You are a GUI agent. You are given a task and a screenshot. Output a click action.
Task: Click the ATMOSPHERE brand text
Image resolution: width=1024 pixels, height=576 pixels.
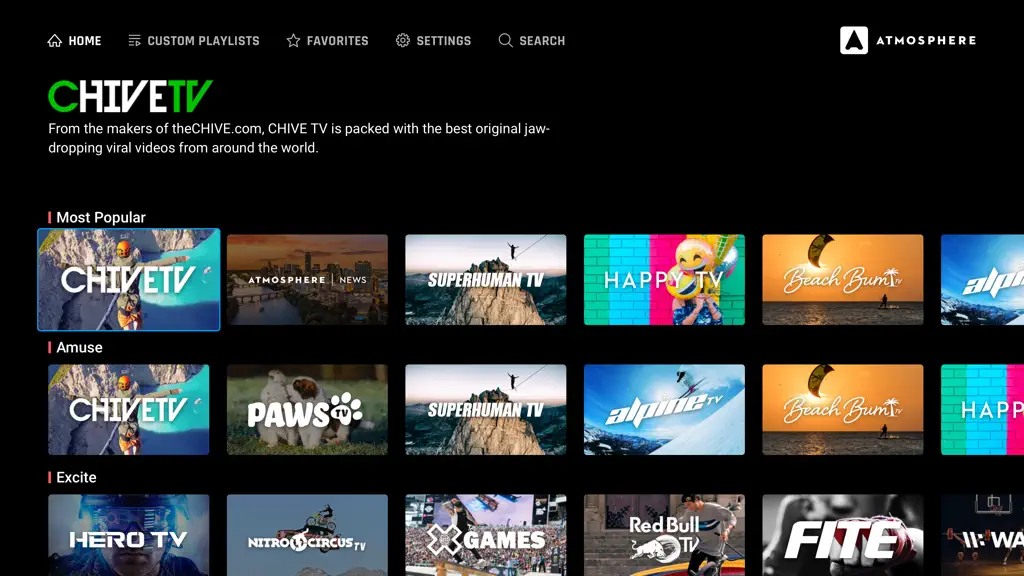pyautogui.click(x=926, y=40)
